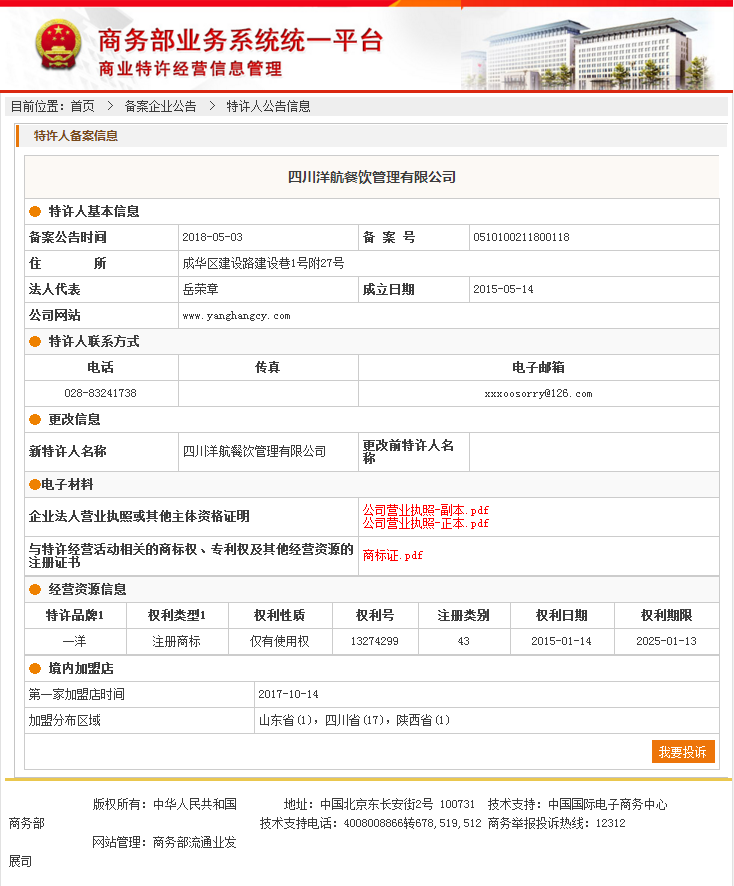Select company name 四川洋航餐饮管理有限公司 heading

click(372, 177)
